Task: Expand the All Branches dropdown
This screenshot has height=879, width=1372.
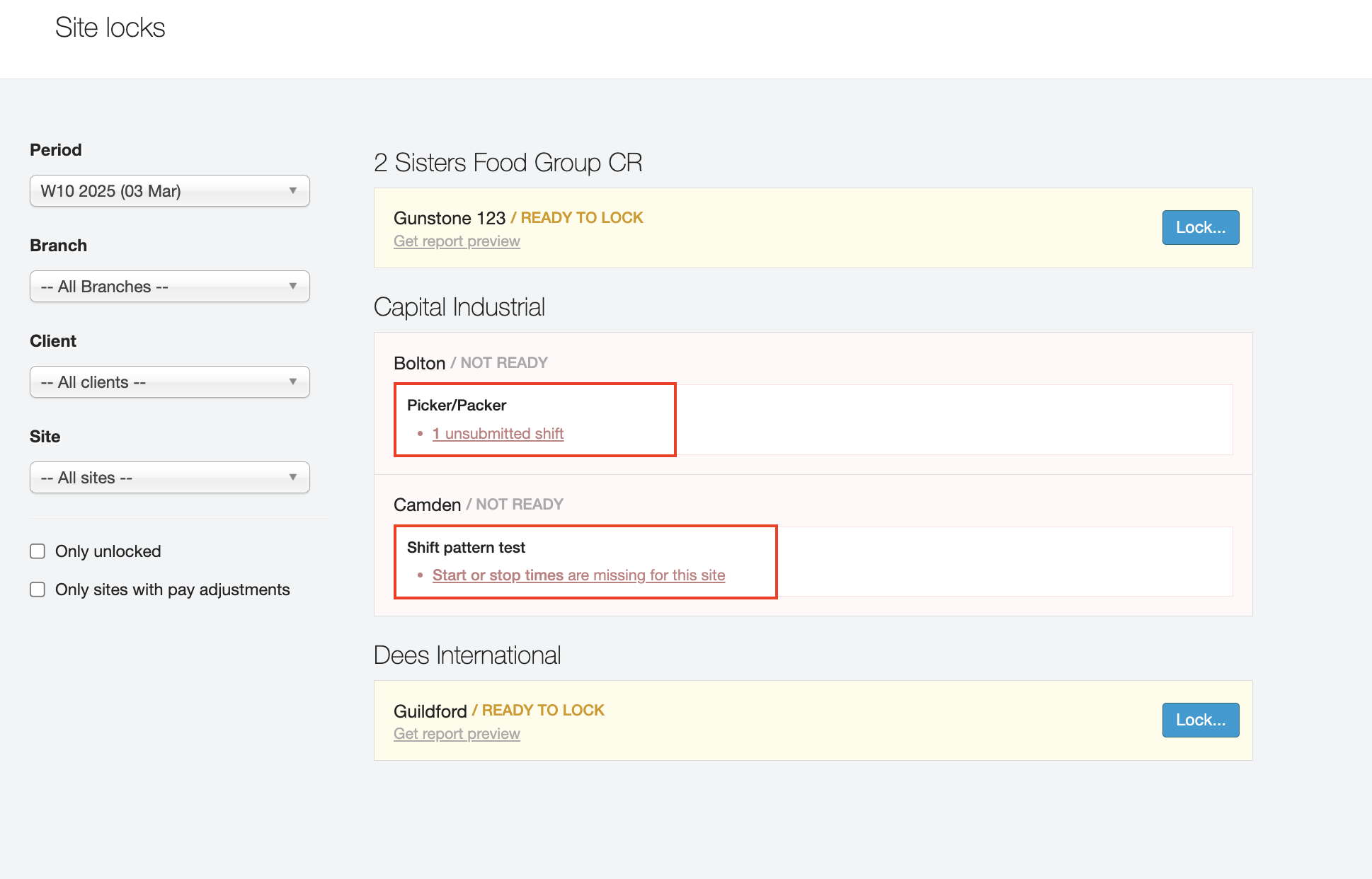Action: tap(169, 287)
